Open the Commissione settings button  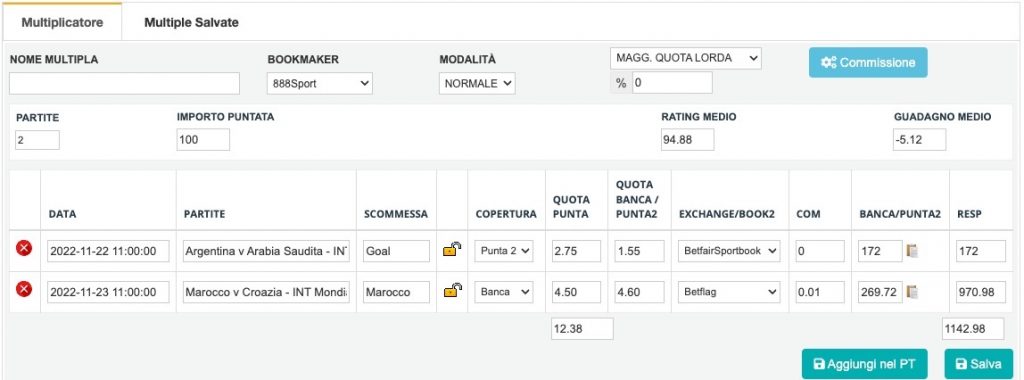point(868,63)
